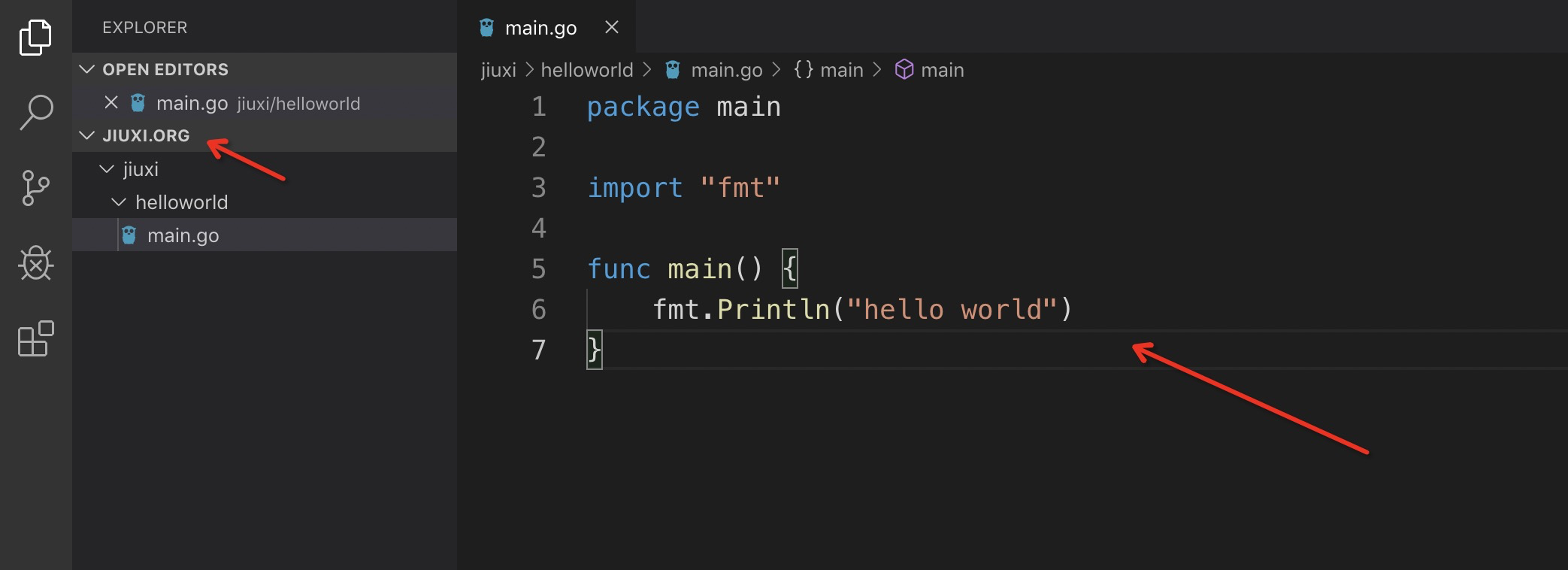Screen dimensions: 1568x570
Task: Collapse the jiuxi folder
Action: click(x=107, y=169)
